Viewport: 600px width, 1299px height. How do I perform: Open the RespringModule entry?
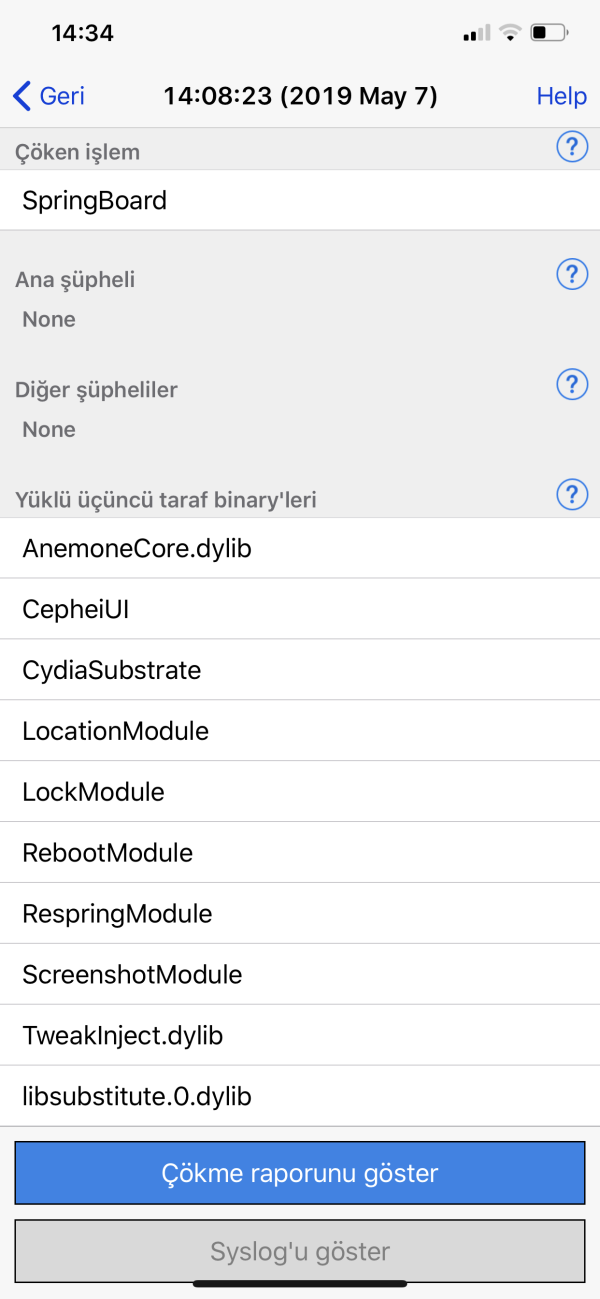tap(300, 914)
